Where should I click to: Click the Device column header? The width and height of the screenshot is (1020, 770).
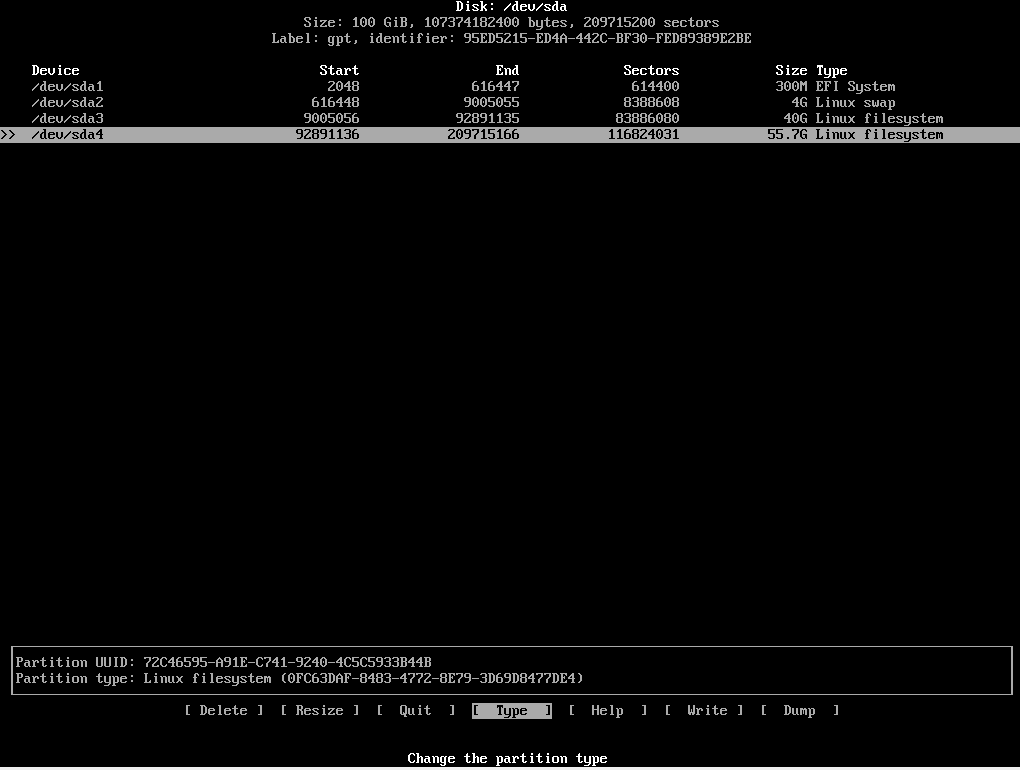pos(55,71)
